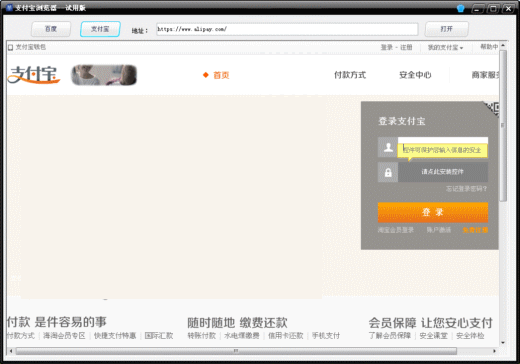The height and width of the screenshot is (364, 520).
Task: Click the account name input field
Action: [x=443, y=147]
